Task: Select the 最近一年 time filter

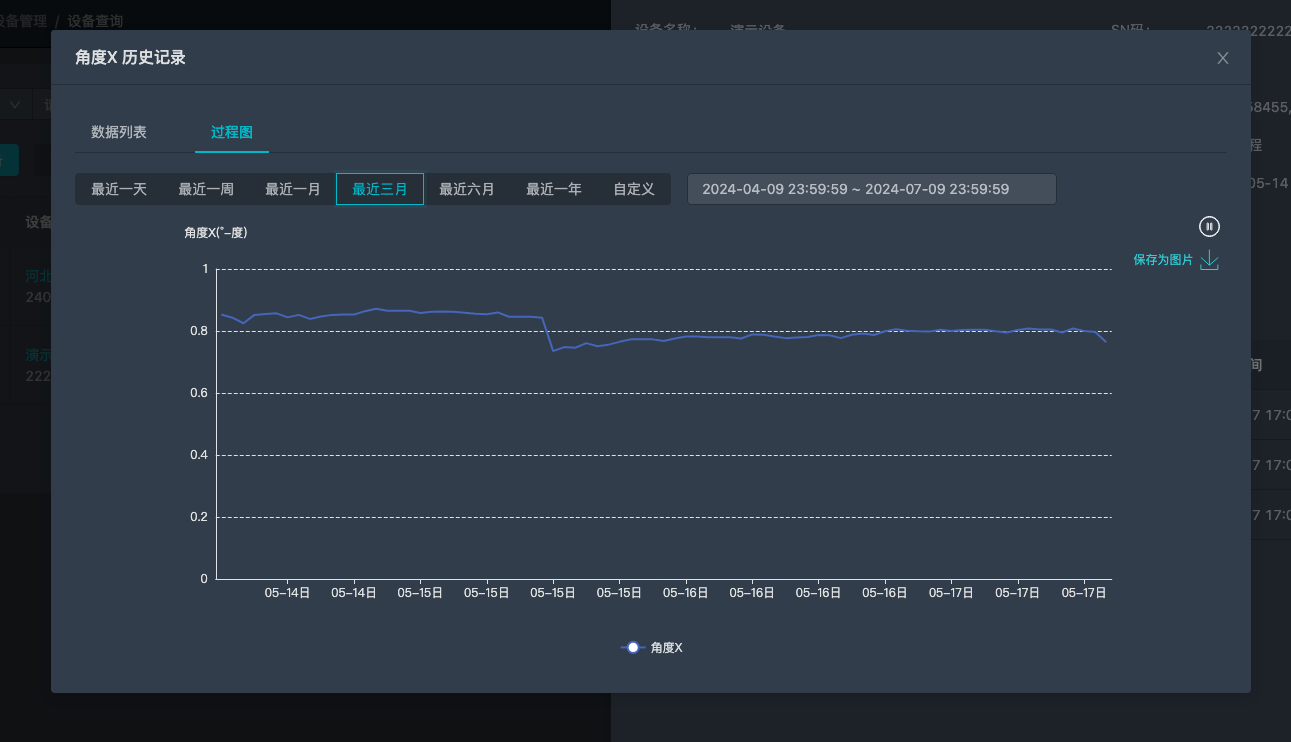Action: [x=553, y=188]
